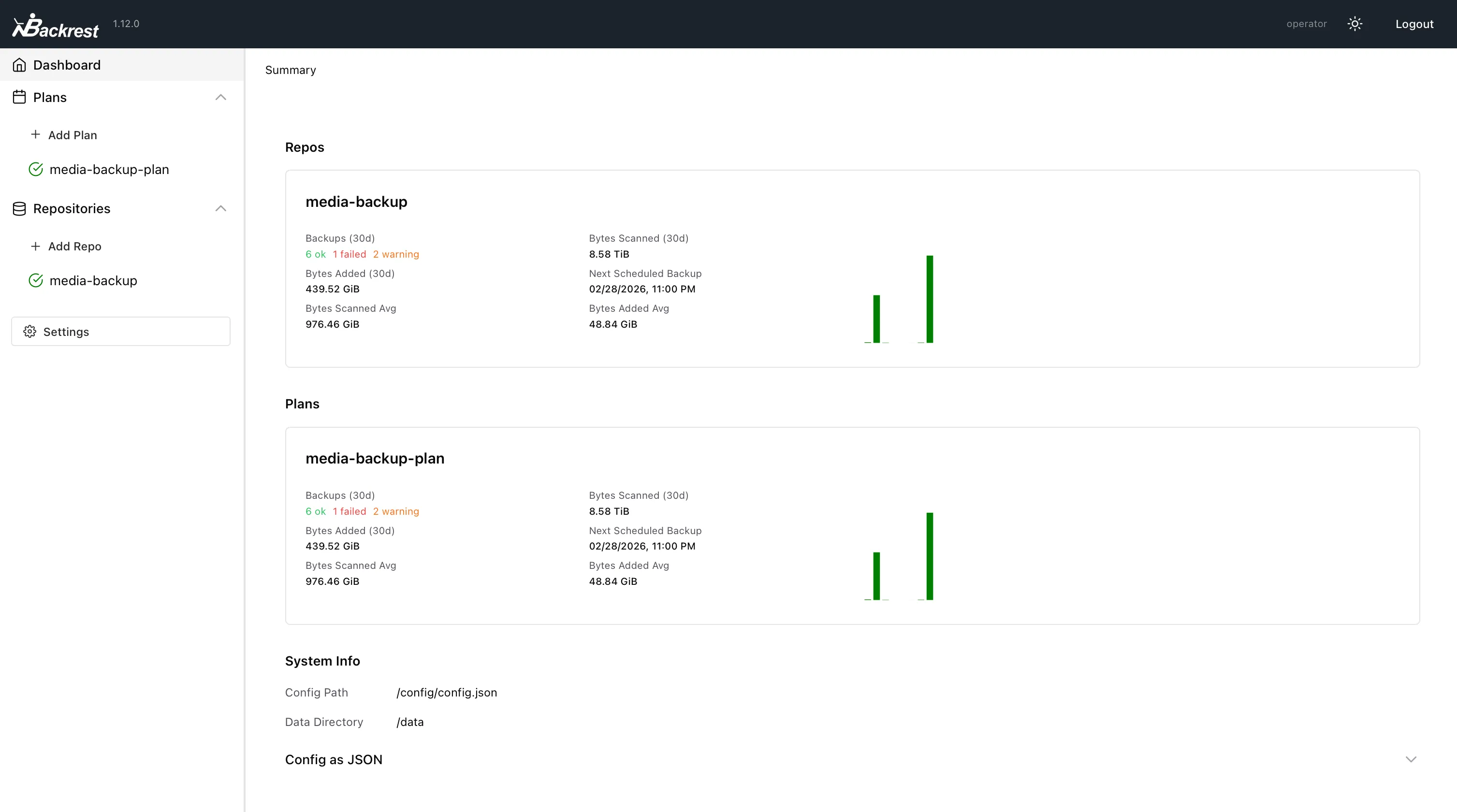
Task: Select the media-backup repository in the sidebar
Action: 93,280
